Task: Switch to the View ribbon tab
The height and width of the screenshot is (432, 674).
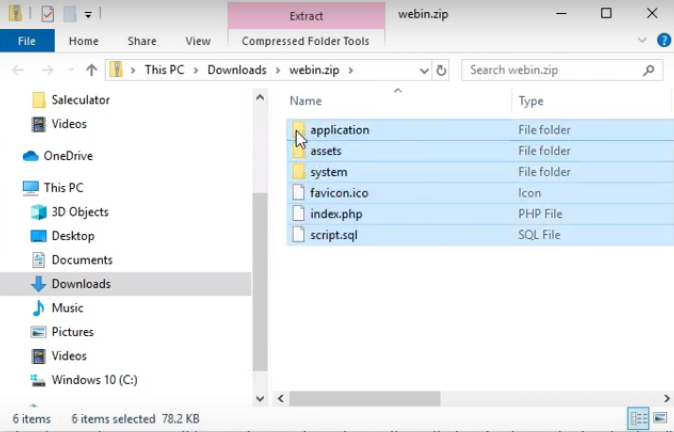Action: coord(198,41)
